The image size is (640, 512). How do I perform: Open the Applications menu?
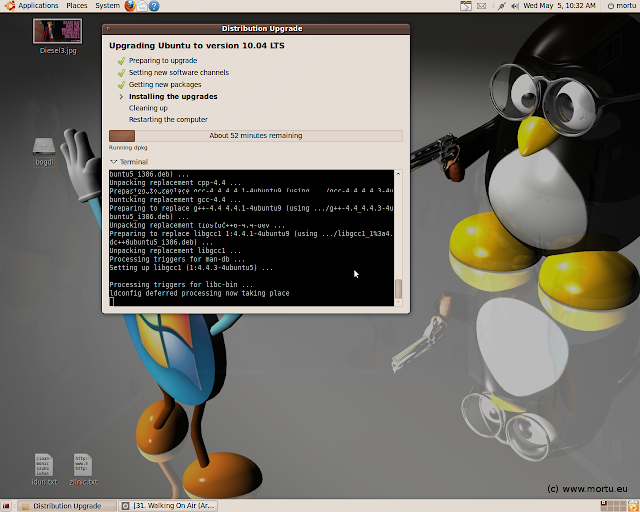point(38,6)
